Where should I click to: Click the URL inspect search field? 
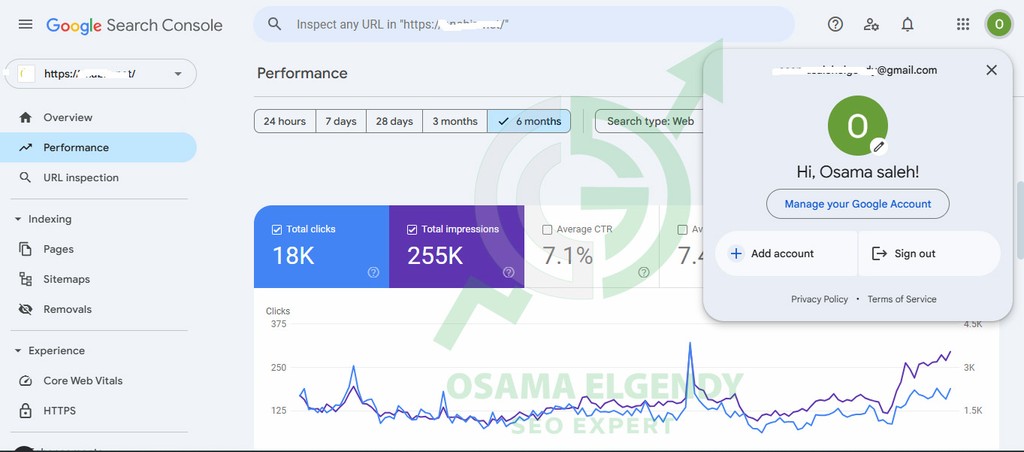click(520, 24)
